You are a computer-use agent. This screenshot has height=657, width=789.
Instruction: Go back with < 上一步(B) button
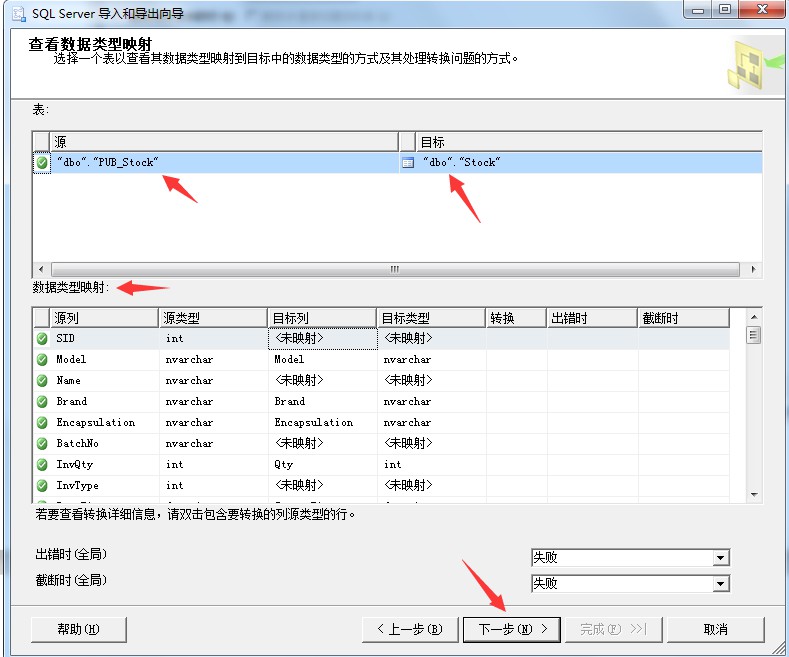[409, 629]
